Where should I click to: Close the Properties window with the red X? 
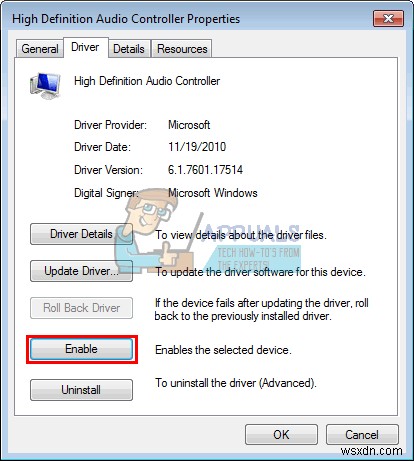coord(388,18)
